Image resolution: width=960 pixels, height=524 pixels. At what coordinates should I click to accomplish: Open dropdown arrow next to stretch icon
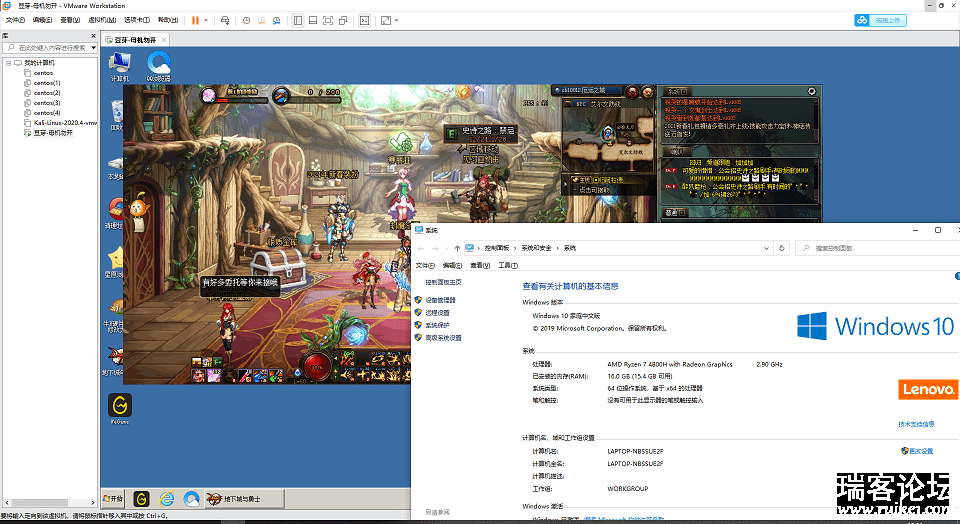(x=397, y=20)
